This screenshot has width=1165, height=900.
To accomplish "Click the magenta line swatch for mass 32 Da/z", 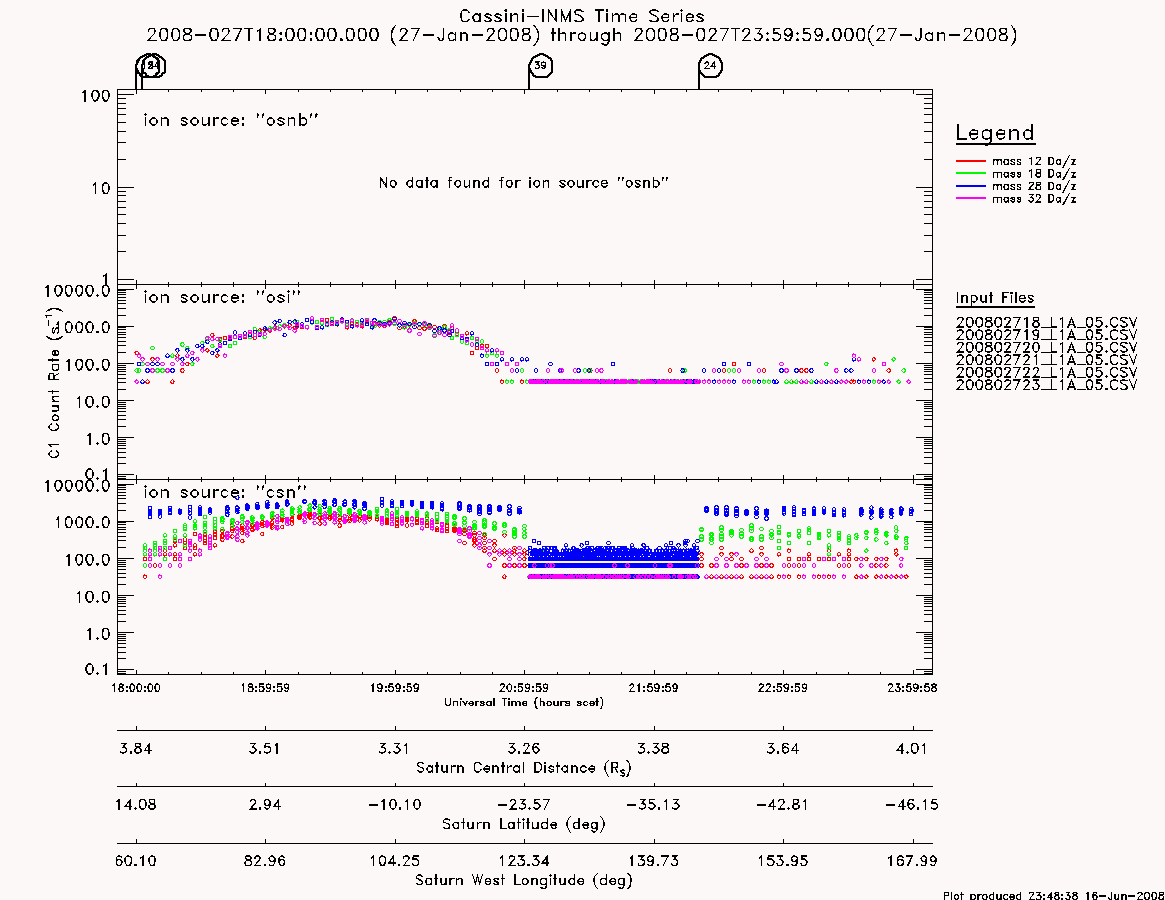I will [970, 198].
